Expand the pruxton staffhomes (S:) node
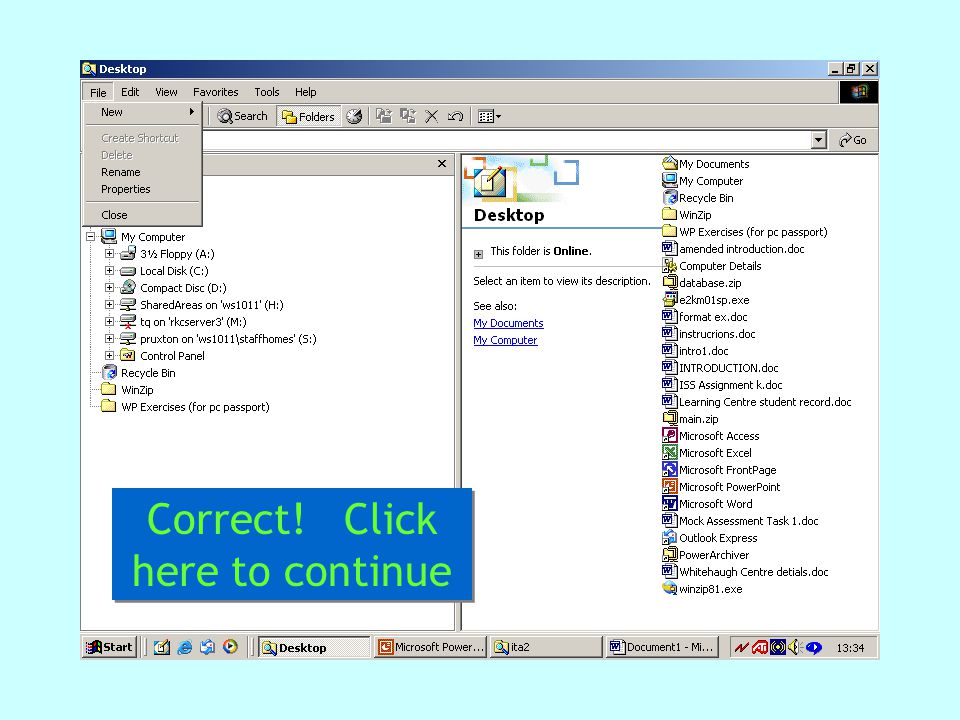This screenshot has width=960, height=720. pyautogui.click(x=110, y=339)
